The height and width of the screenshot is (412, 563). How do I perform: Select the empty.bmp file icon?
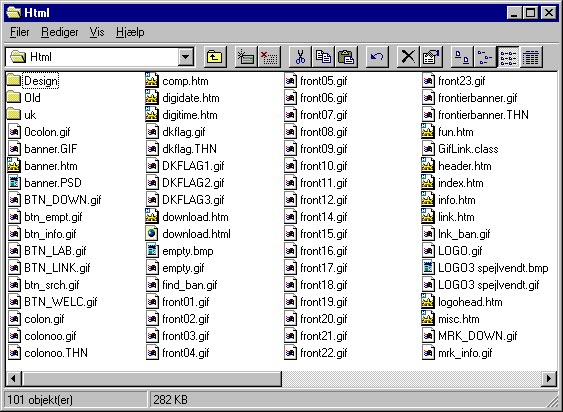[x=152, y=251]
